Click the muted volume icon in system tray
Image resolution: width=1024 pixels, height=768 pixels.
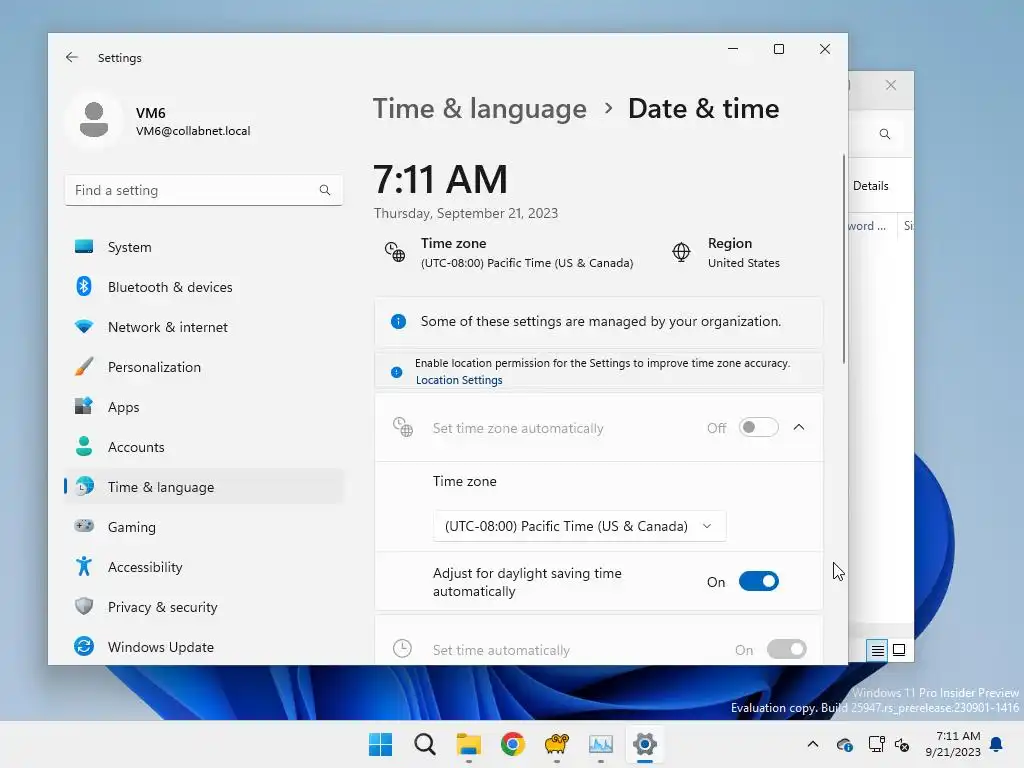[903, 744]
